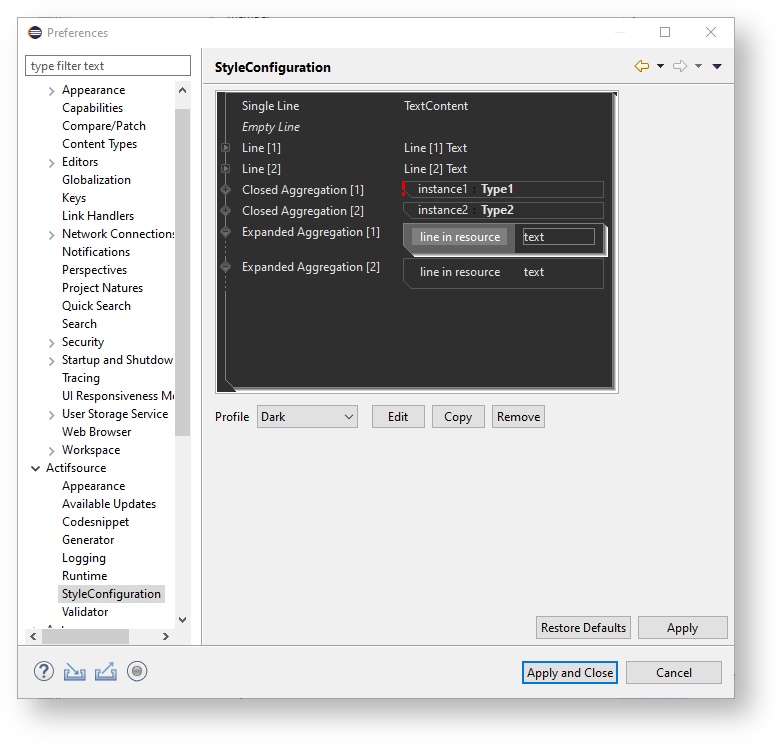
Task: Open the Profile dropdown showing Dark
Action: (x=307, y=417)
